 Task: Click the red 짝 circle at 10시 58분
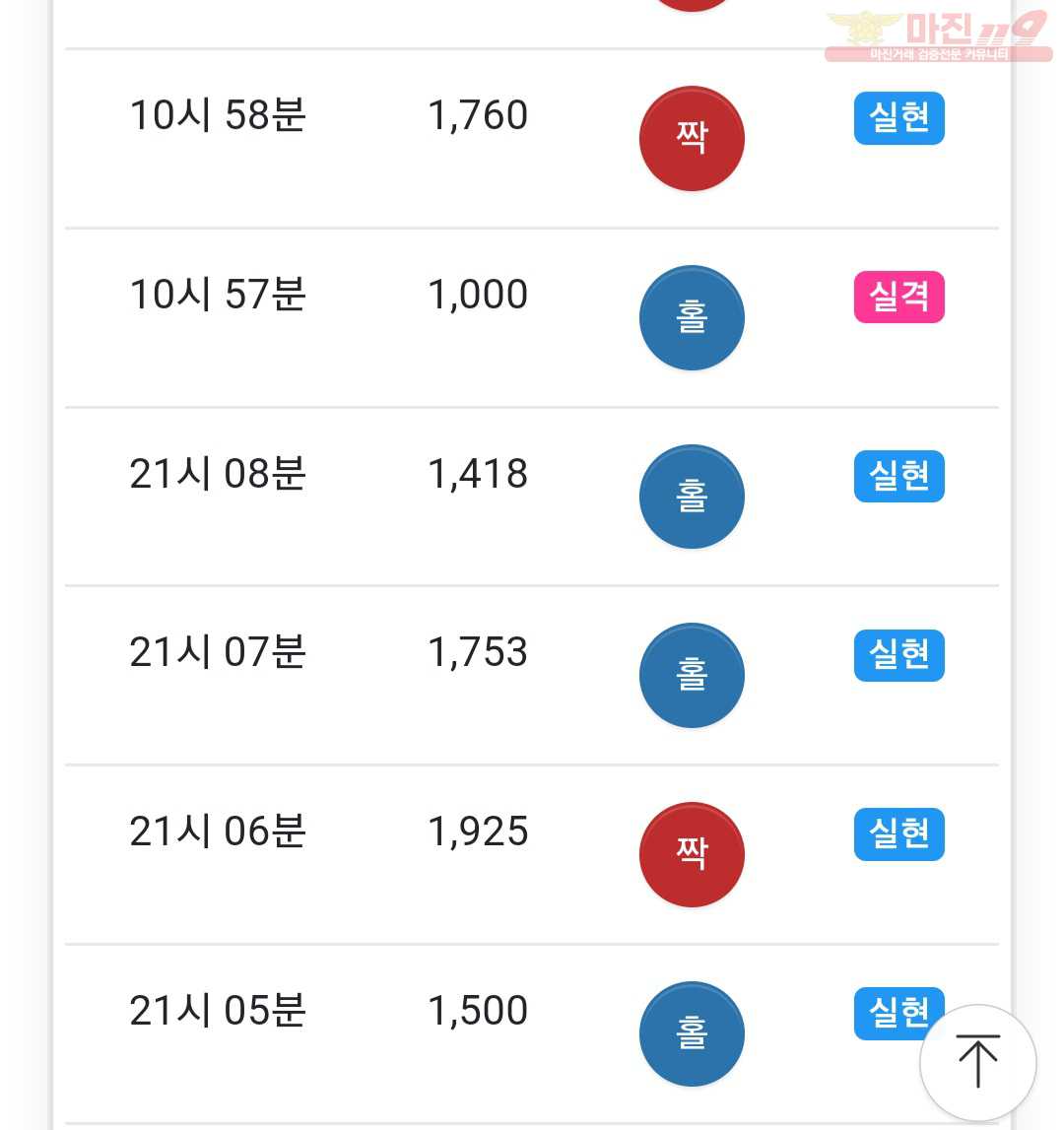tap(692, 138)
